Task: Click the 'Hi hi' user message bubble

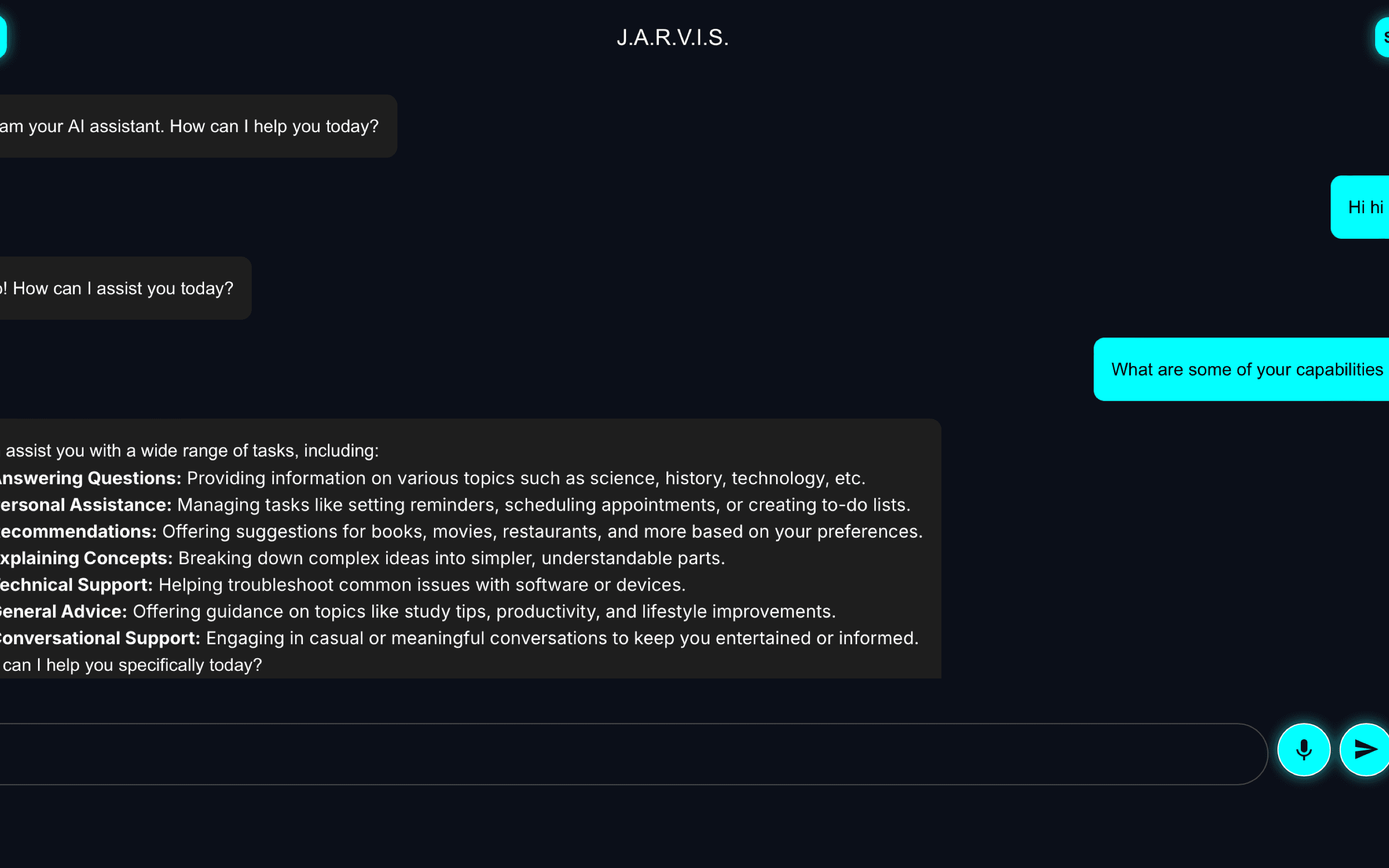Action: tap(1360, 207)
